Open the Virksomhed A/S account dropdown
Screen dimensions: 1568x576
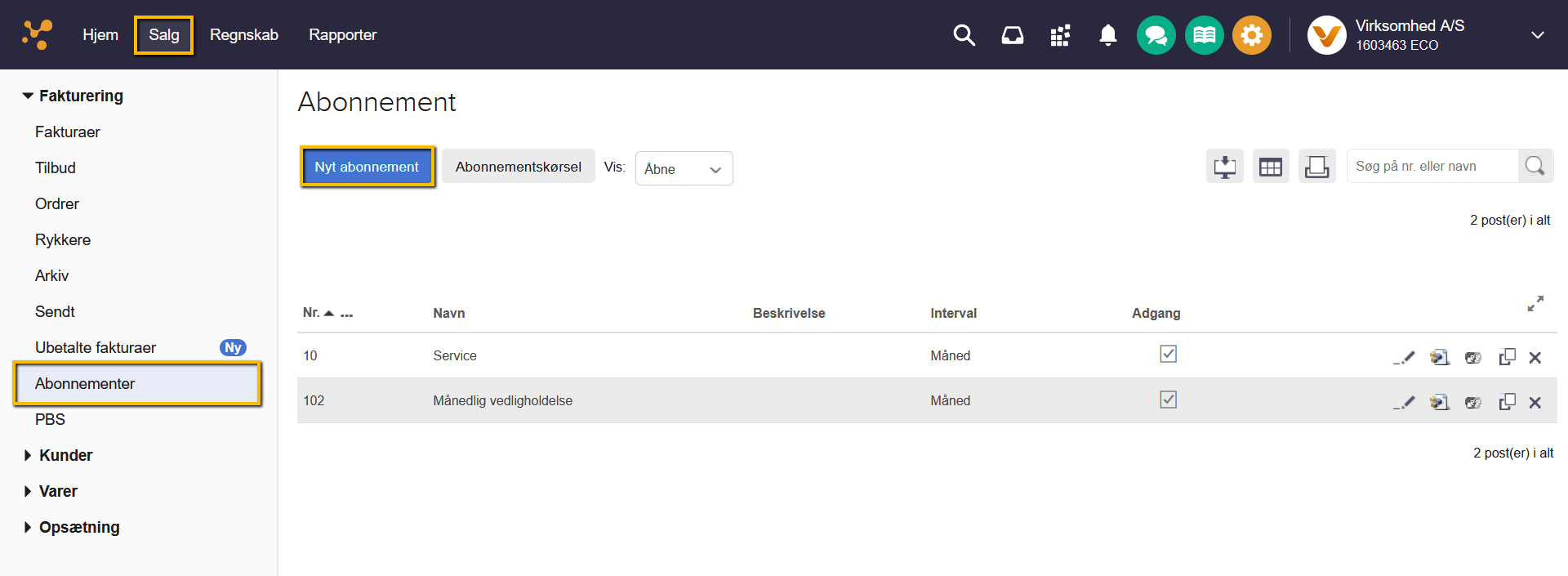click(1537, 35)
